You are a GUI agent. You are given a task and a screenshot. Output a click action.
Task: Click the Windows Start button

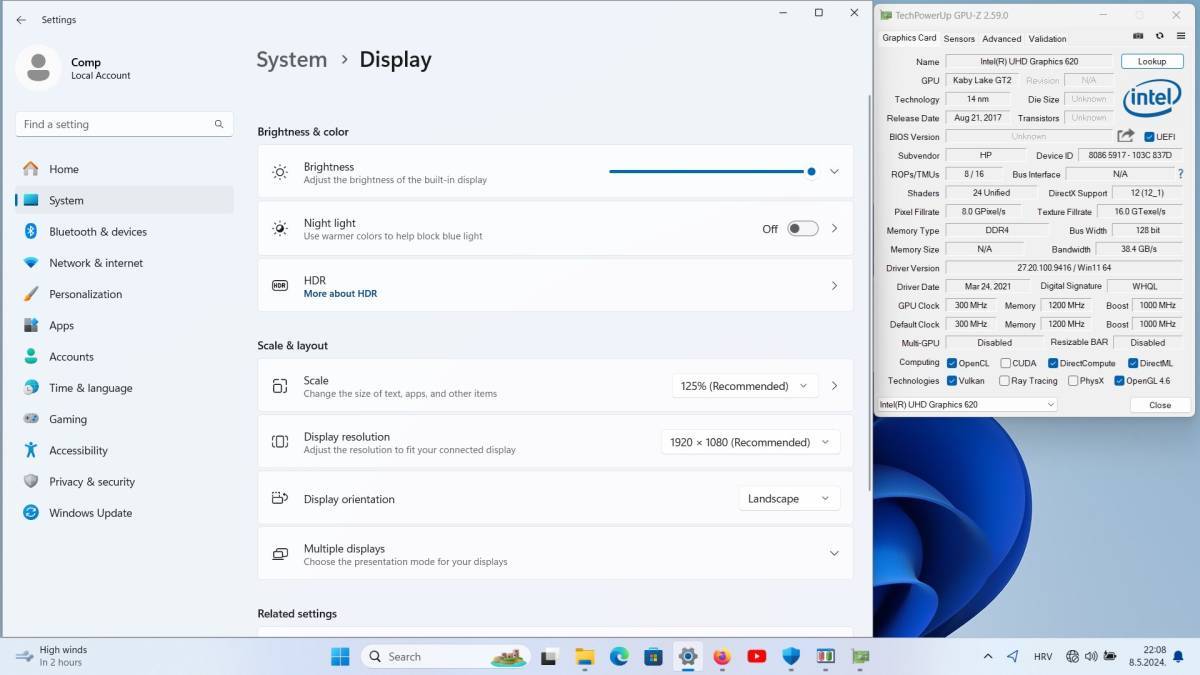pyautogui.click(x=340, y=656)
